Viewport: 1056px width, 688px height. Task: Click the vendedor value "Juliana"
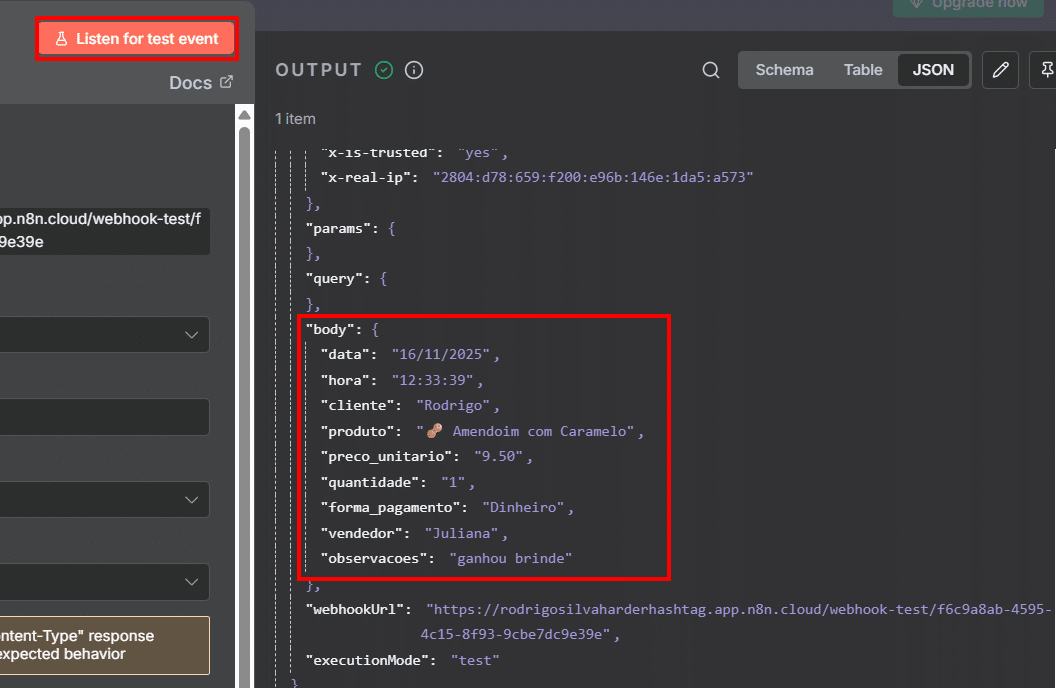pos(461,533)
